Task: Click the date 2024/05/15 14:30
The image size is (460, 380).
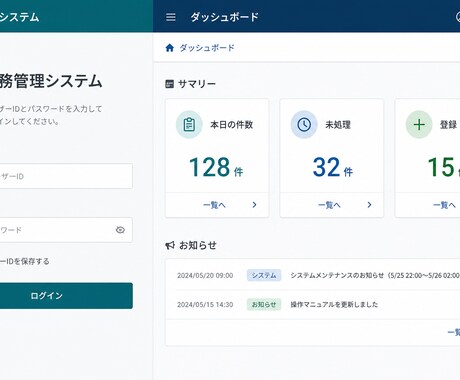Action: tap(205, 305)
